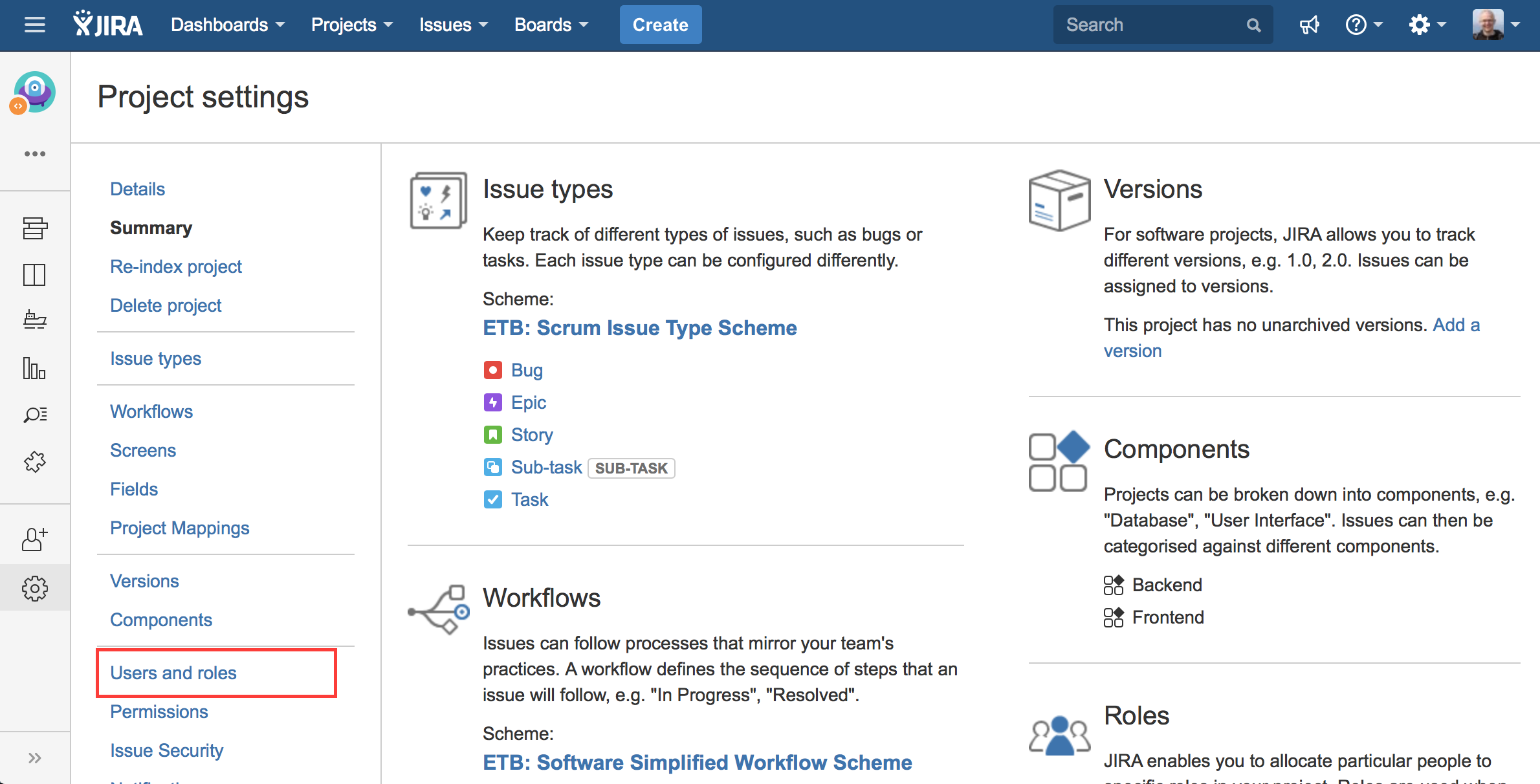Click the three-dots more icon in sidebar
The image size is (1540, 784).
pyautogui.click(x=35, y=154)
